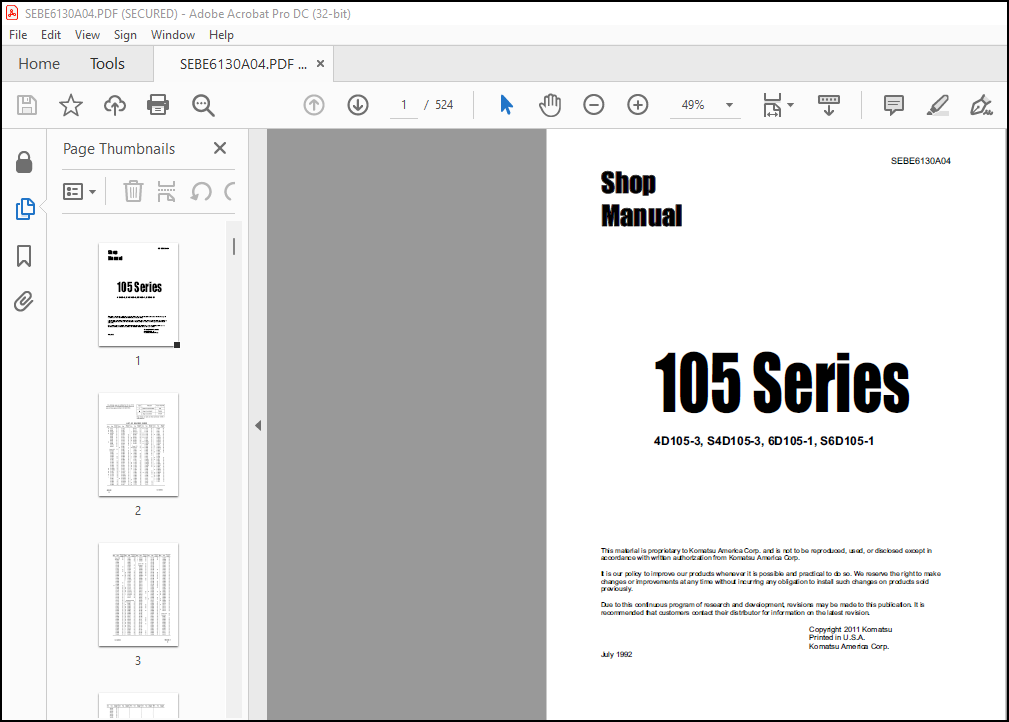Switch to the Tools tab
1009x722 pixels.
click(107, 64)
